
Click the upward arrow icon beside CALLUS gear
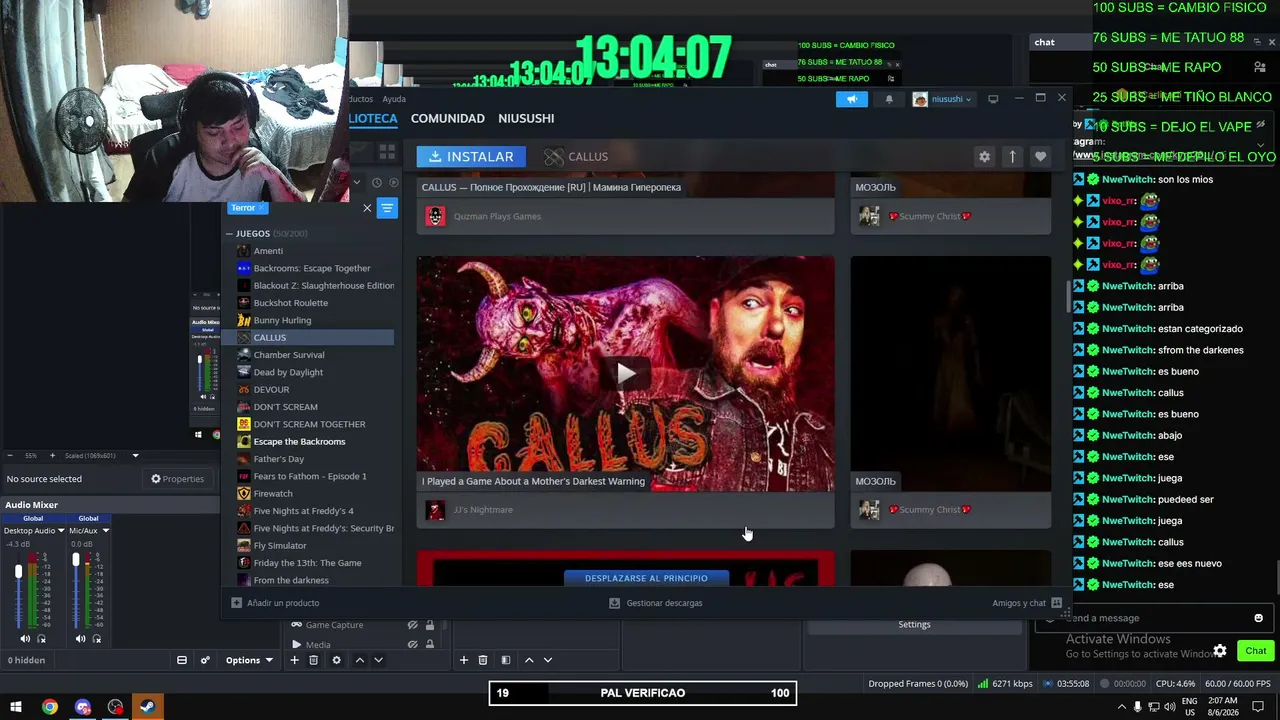[1012, 157]
